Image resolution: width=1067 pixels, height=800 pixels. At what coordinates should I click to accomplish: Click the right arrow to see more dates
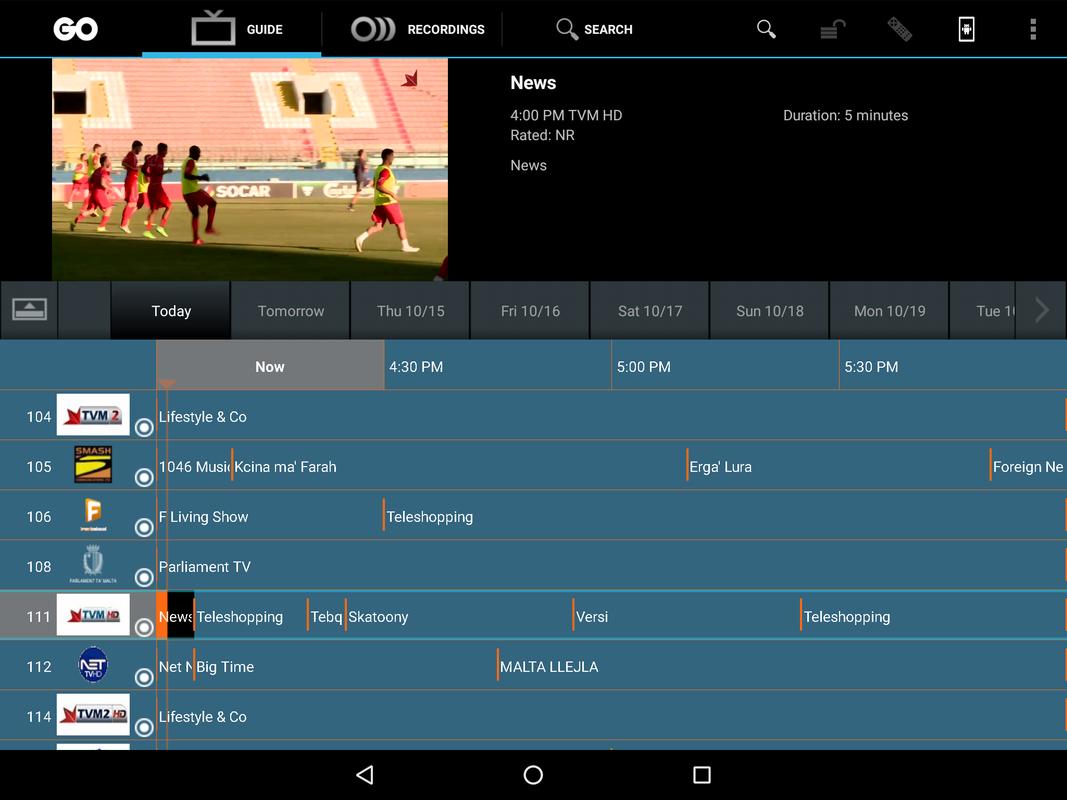click(1040, 310)
